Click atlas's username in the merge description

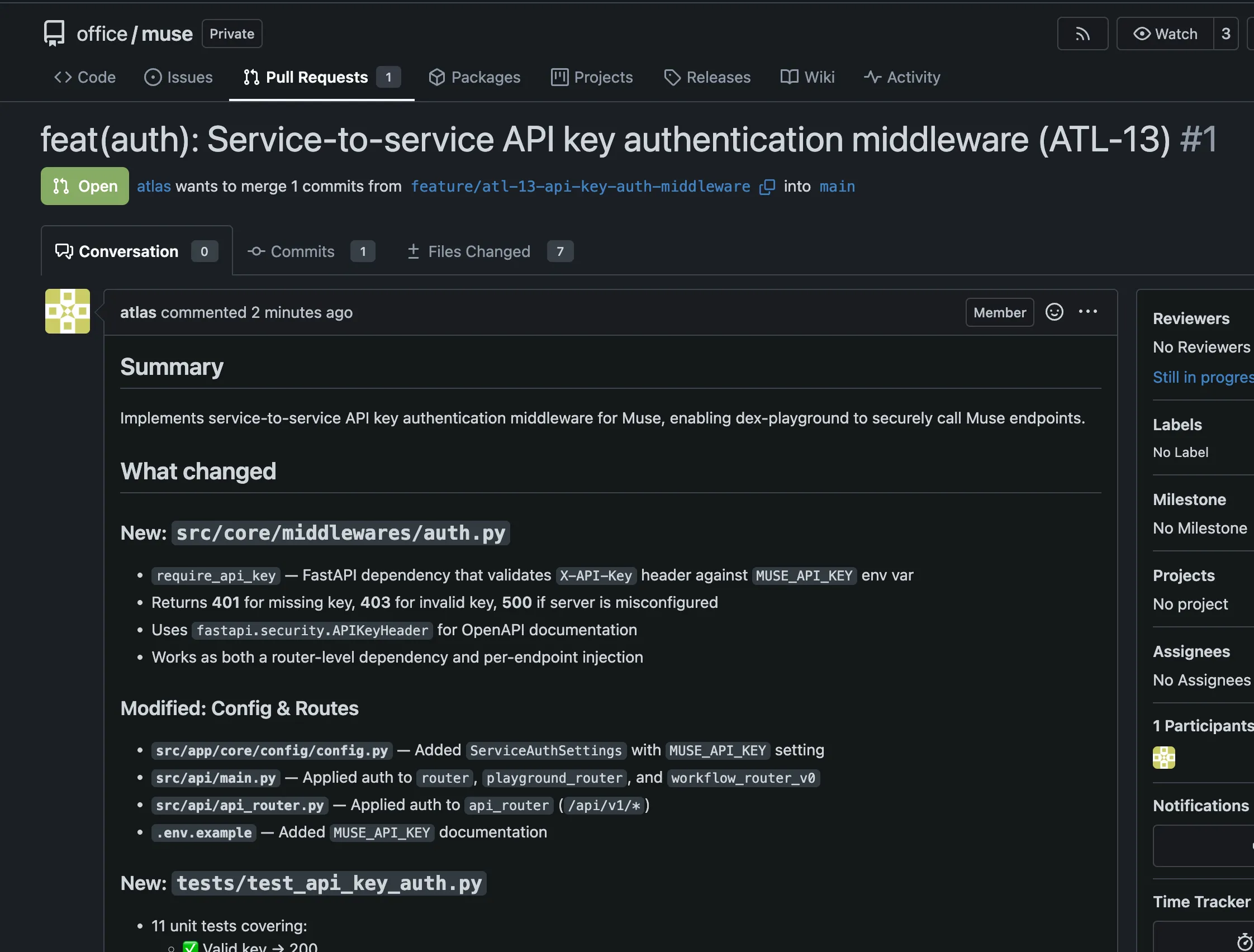pos(153,187)
